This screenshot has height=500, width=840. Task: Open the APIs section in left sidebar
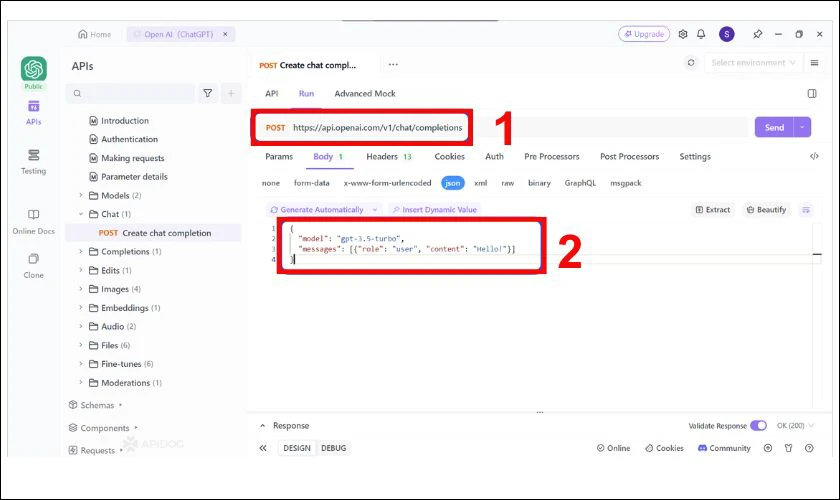[34, 113]
